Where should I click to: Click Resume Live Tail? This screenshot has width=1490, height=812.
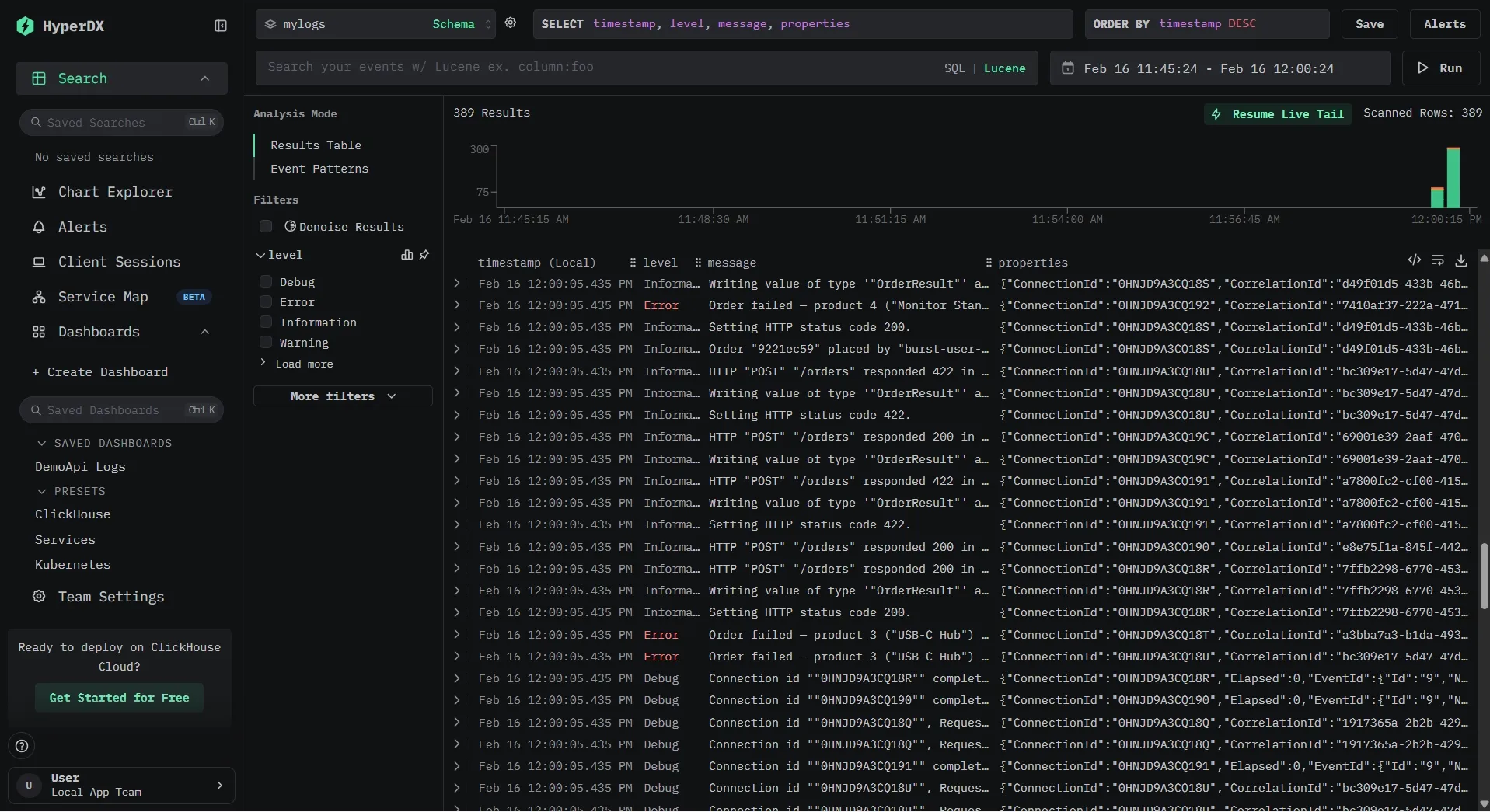pos(1279,114)
